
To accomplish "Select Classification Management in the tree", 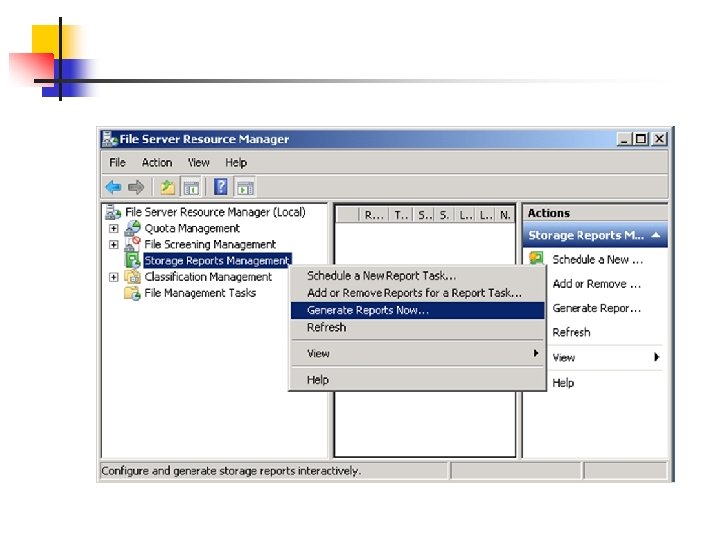I will (x=208, y=277).
